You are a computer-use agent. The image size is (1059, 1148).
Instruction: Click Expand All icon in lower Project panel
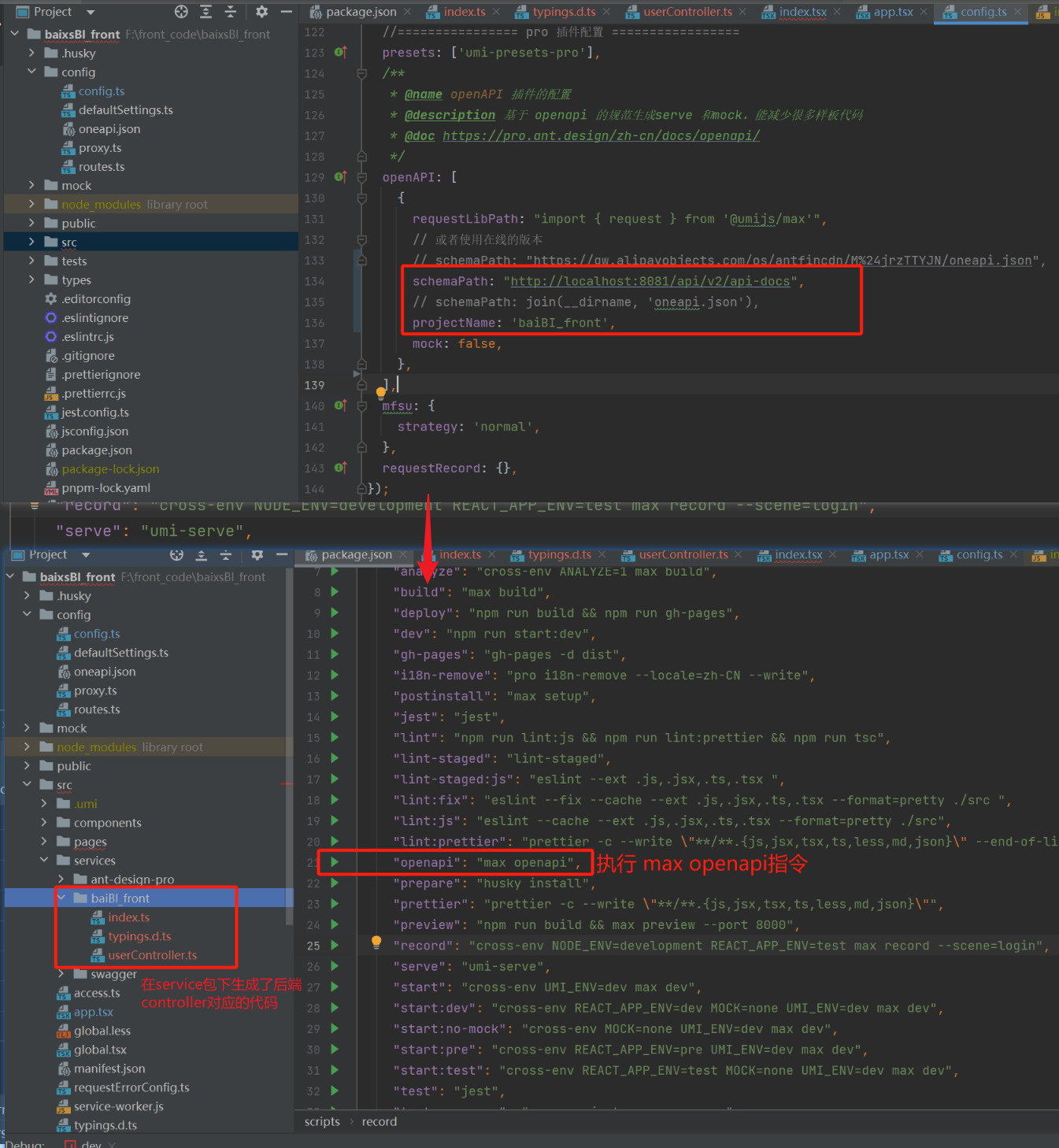click(201, 555)
